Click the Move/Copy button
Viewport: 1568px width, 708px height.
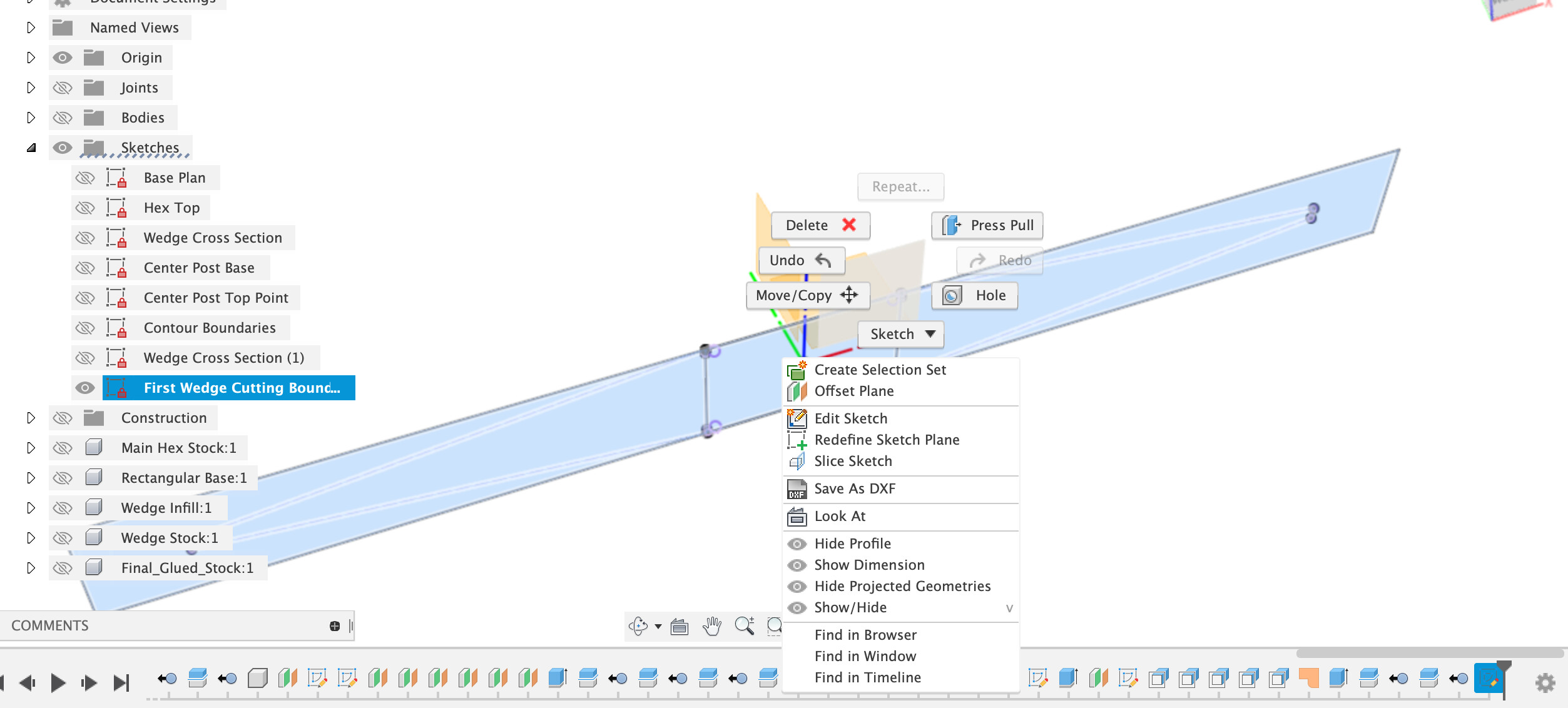pyautogui.click(x=808, y=295)
